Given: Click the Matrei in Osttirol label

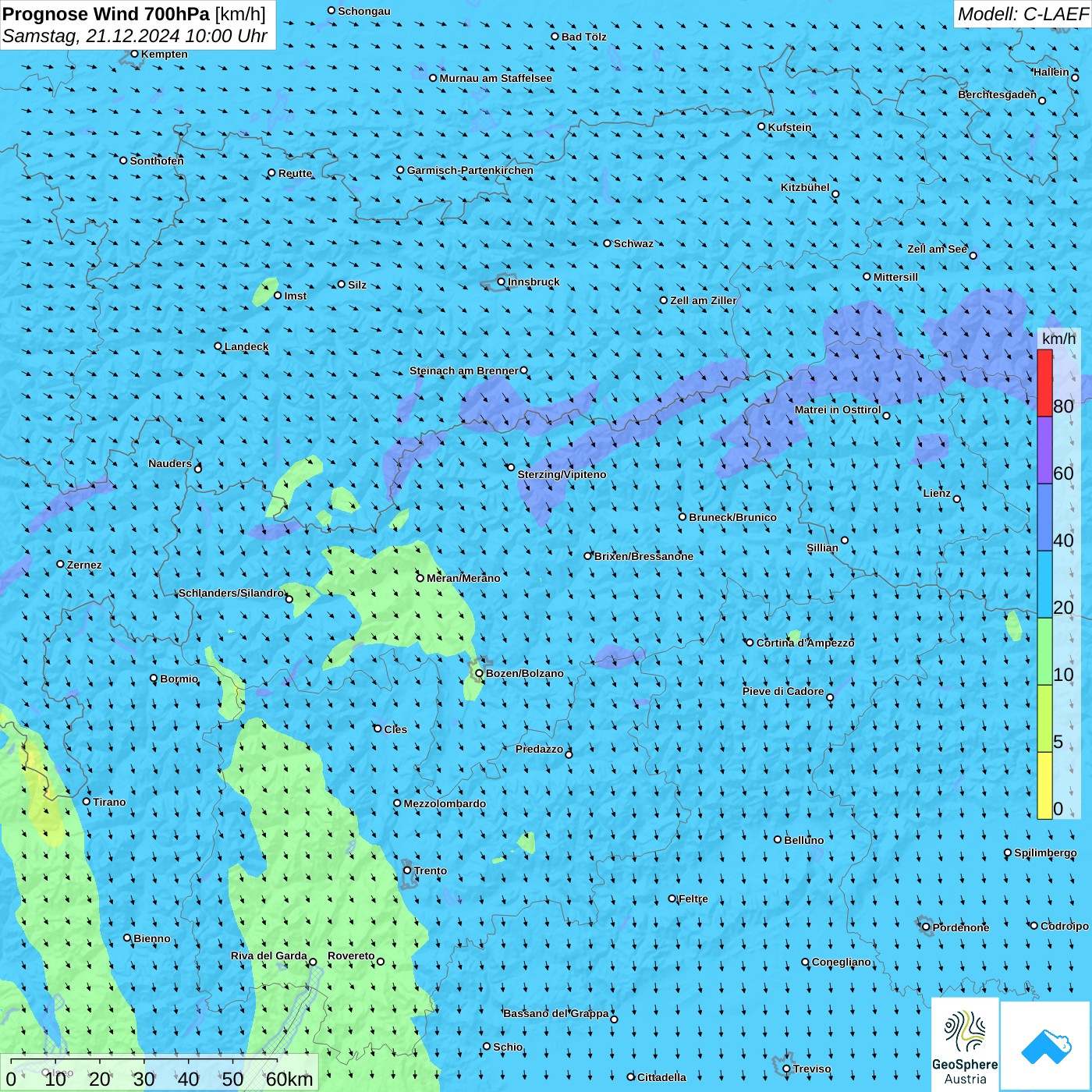Looking at the screenshot, I should pos(838,409).
